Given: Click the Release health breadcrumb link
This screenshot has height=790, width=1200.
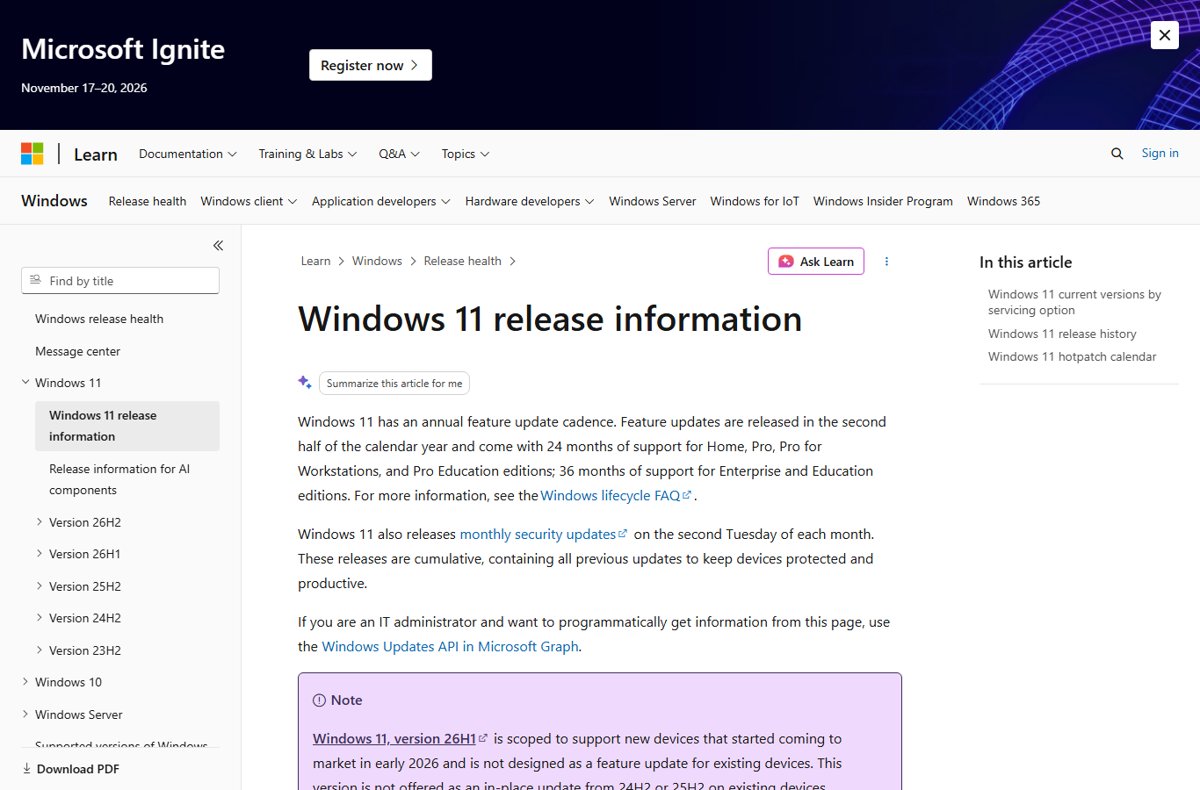Looking at the screenshot, I should tap(462, 261).
